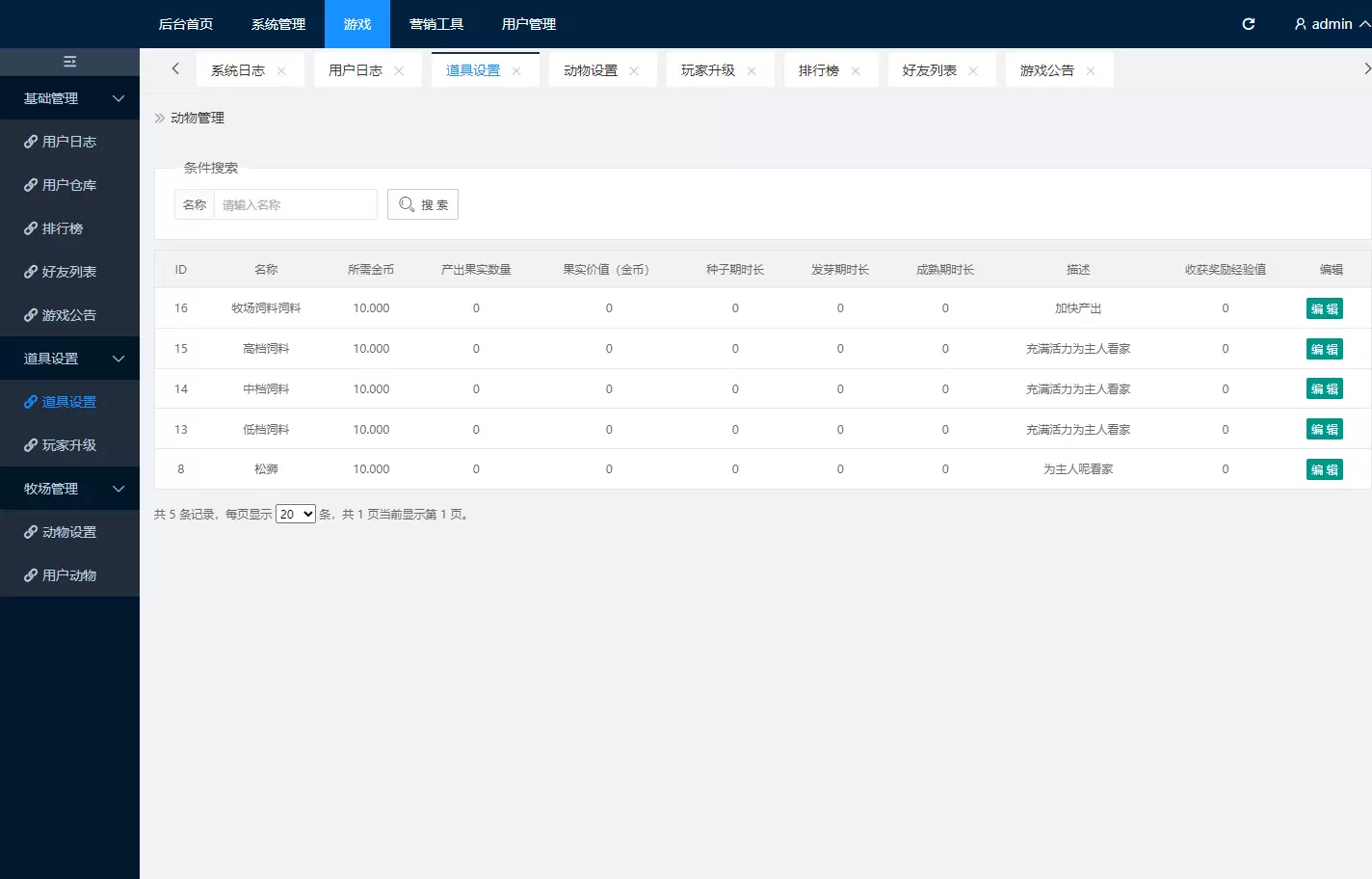Edit the 牧场饲料饲料 row
The image size is (1372, 879).
[x=1324, y=308]
